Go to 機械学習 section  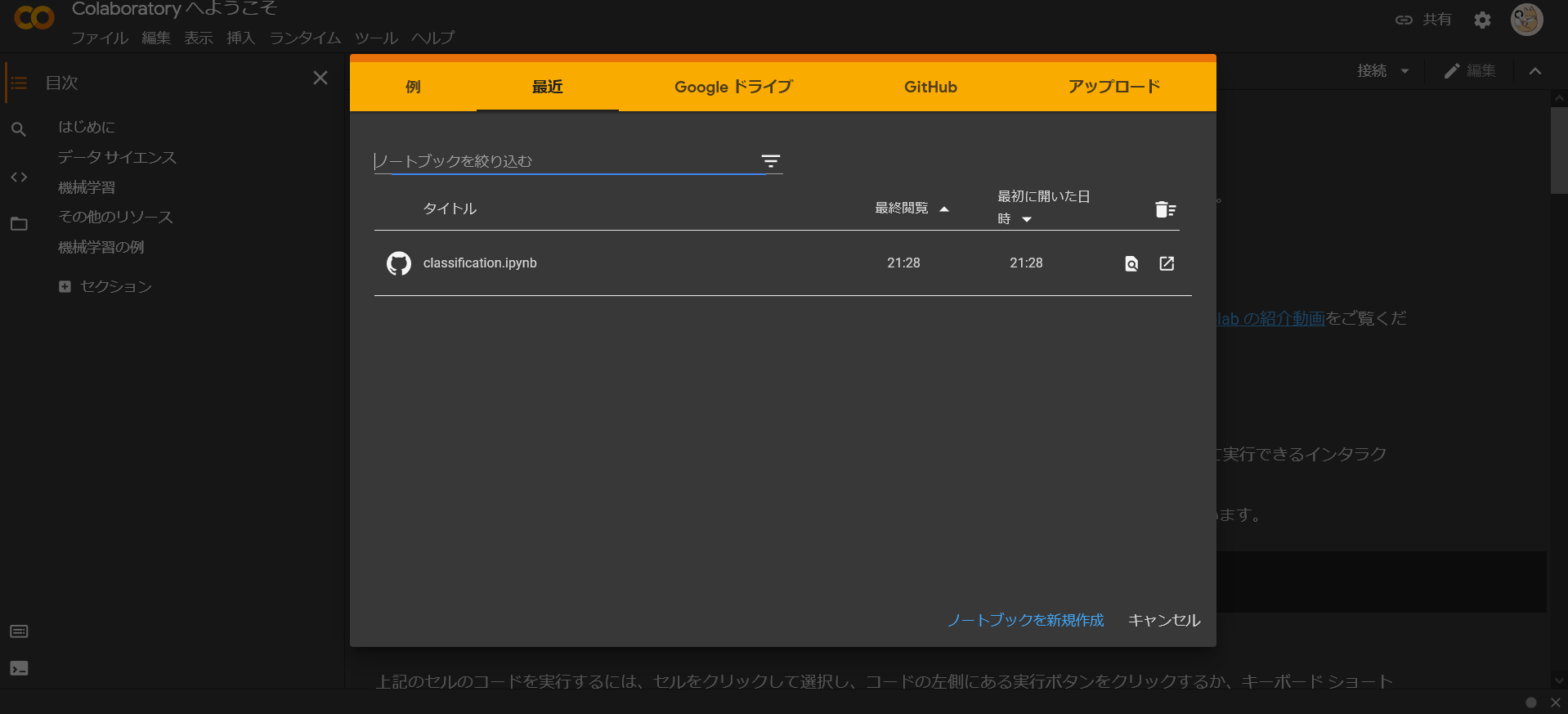[87, 187]
